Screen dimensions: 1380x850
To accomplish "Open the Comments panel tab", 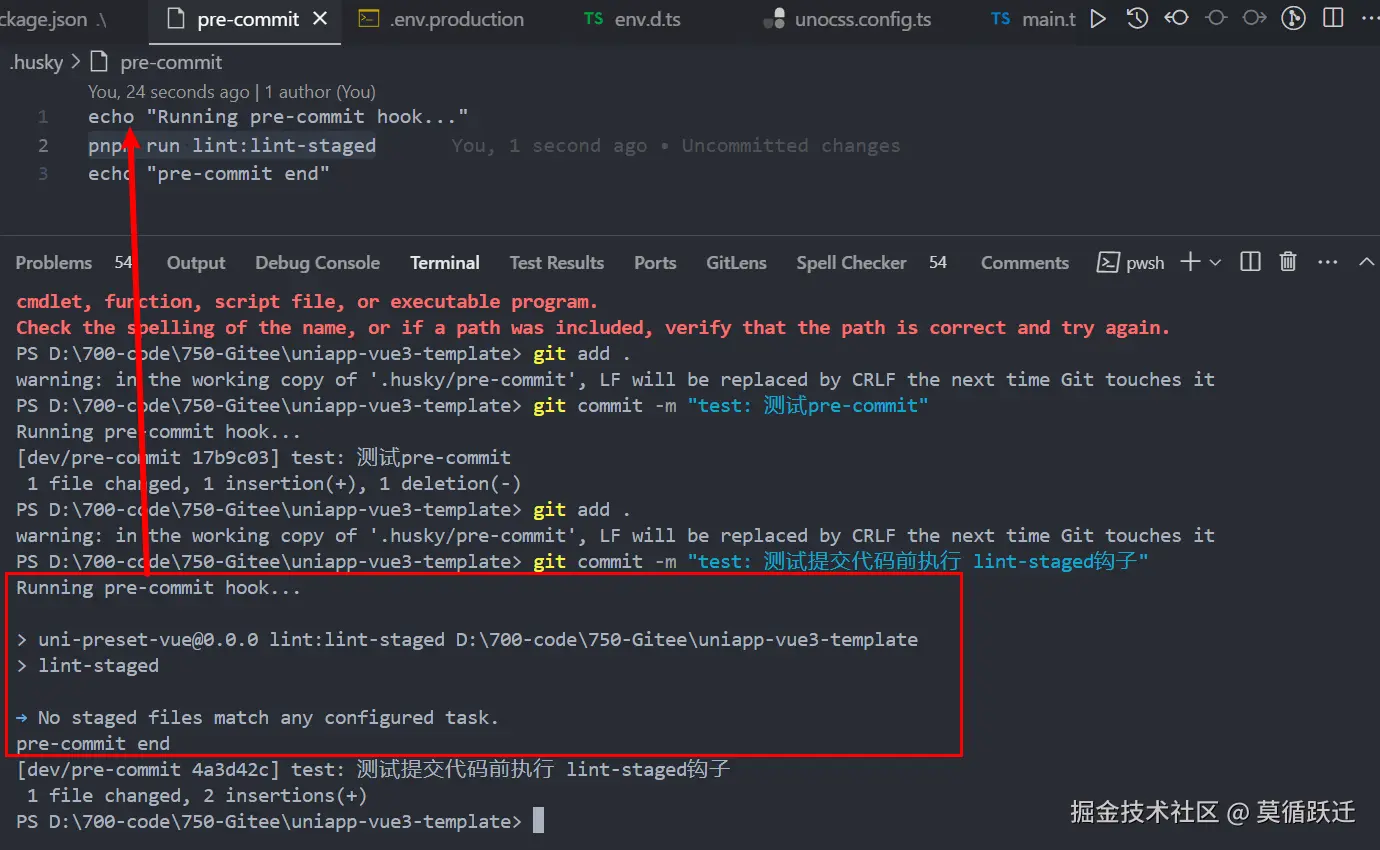I will (x=1025, y=263).
